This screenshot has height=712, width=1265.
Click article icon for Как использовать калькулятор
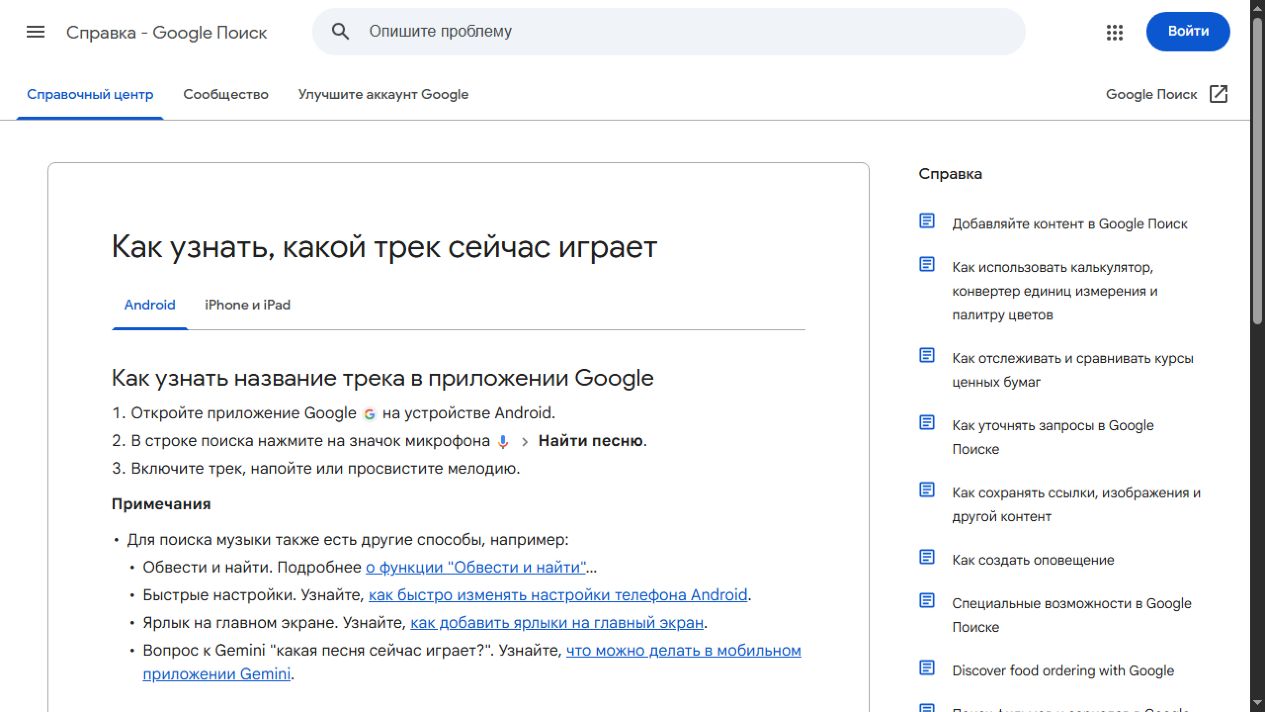927,265
